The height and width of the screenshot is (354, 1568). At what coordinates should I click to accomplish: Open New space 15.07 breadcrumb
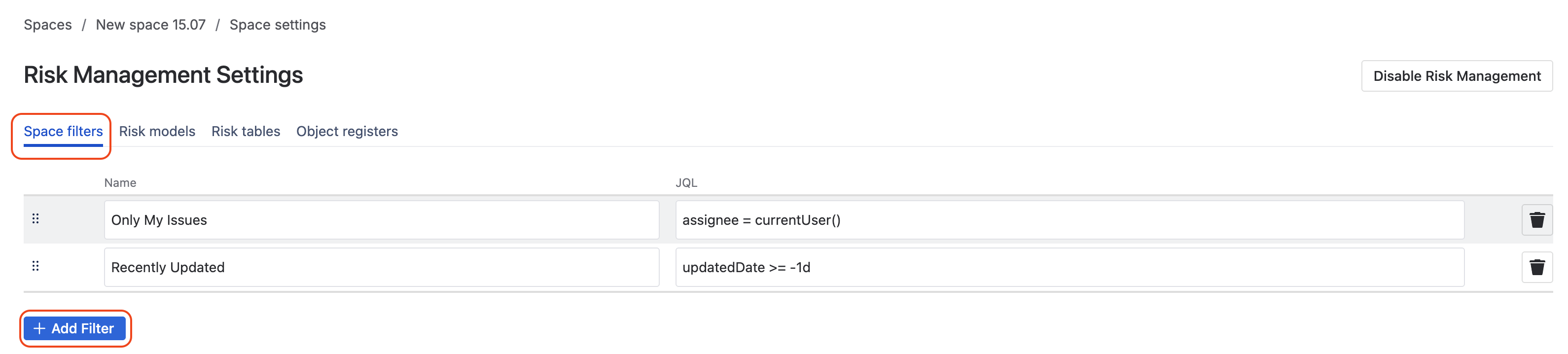coord(150,25)
